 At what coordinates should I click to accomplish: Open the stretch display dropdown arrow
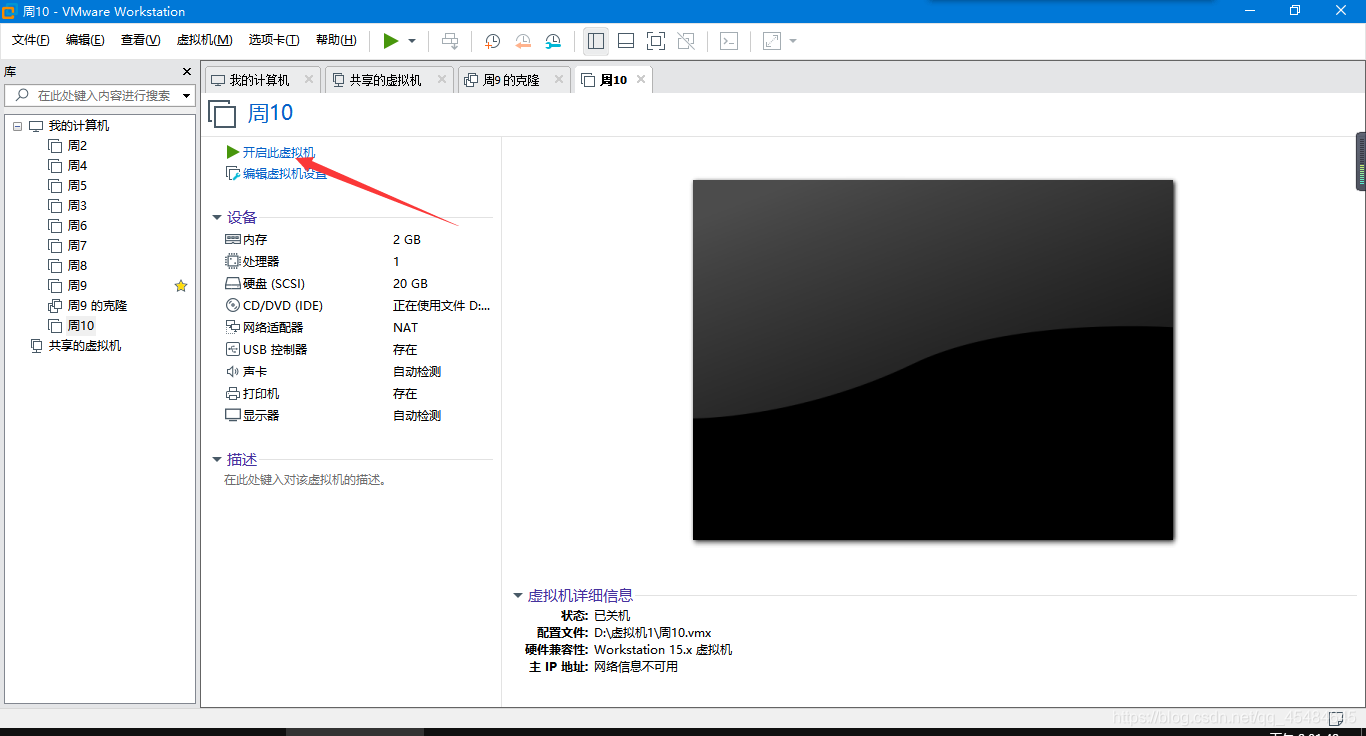click(x=793, y=41)
